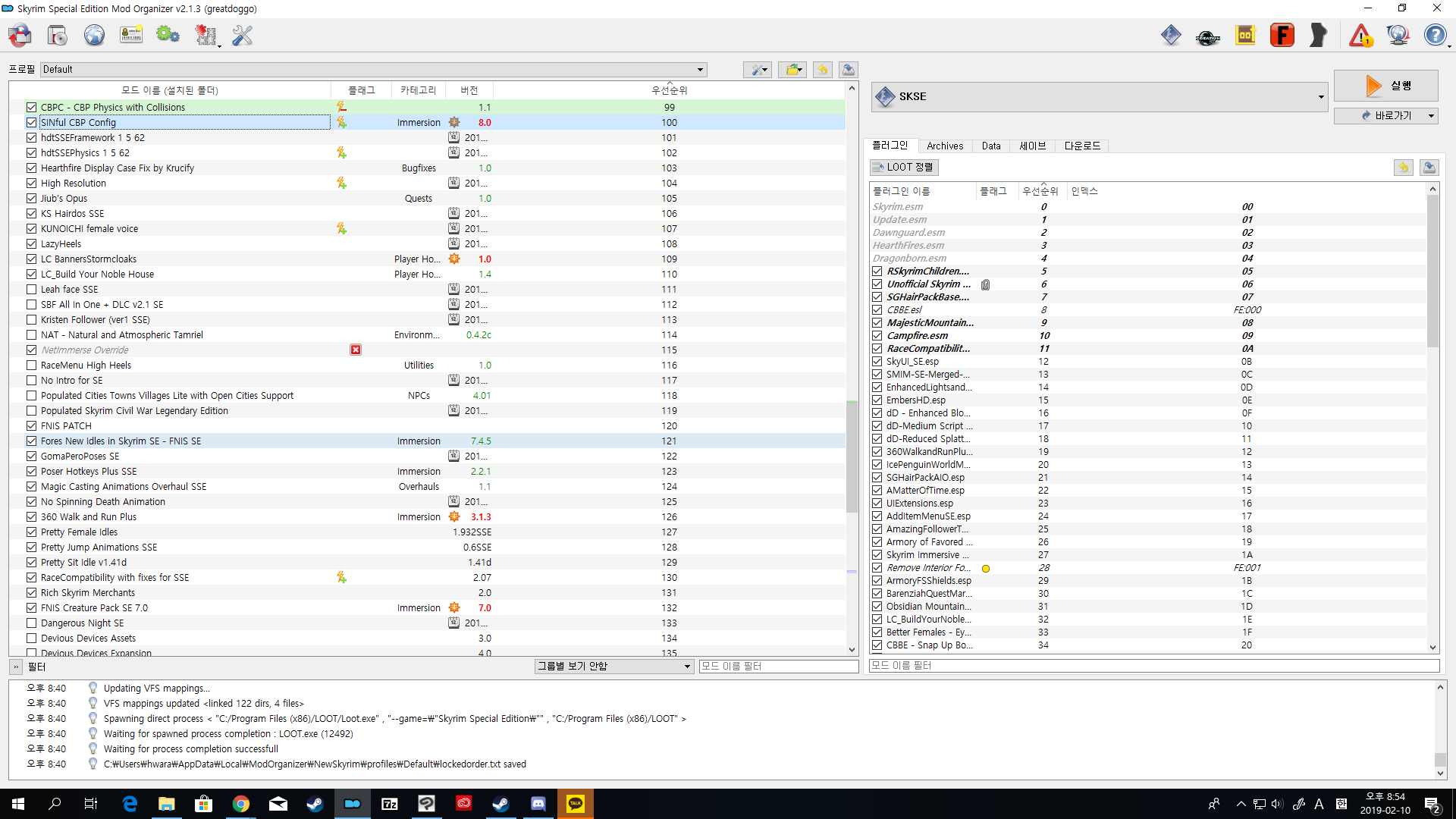Click create backup icon above mod list

click(x=849, y=70)
